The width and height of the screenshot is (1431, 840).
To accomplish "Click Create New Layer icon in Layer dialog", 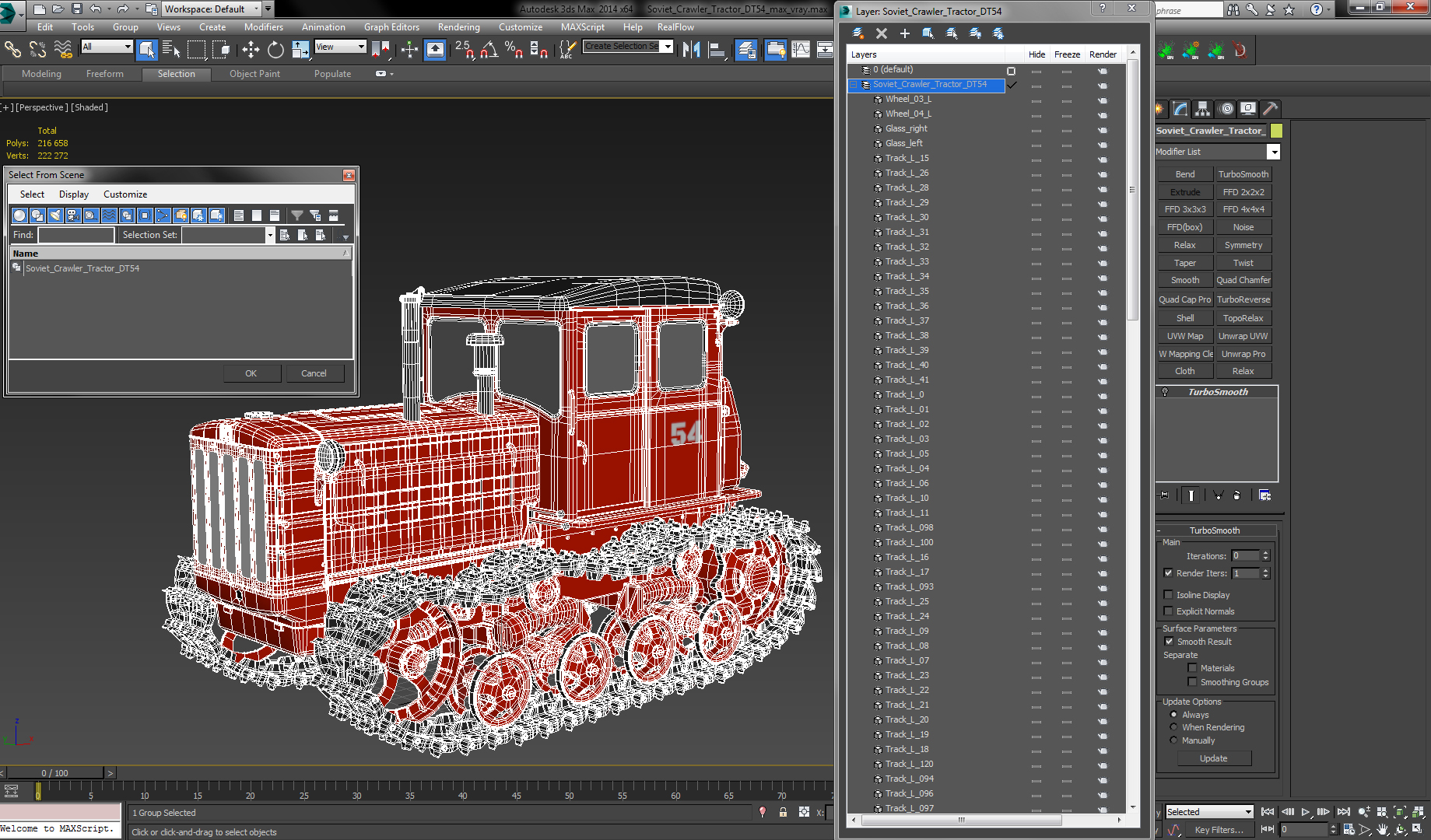I will (858, 33).
